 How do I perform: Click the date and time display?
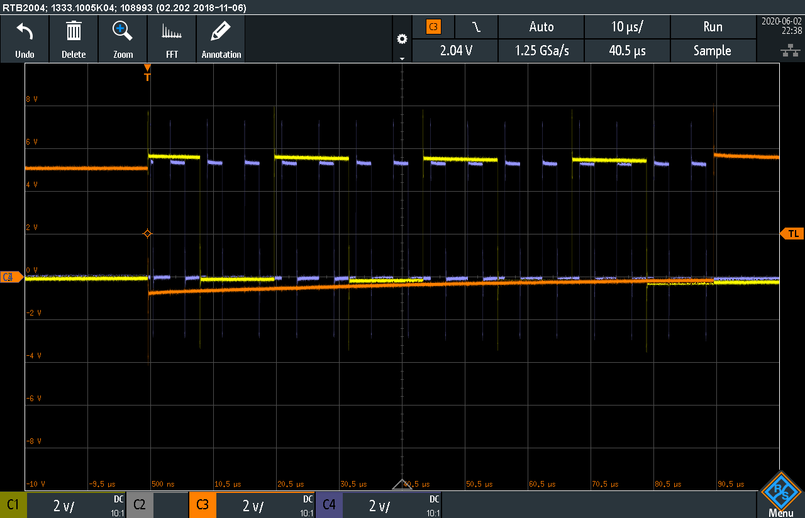tap(781, 26)
